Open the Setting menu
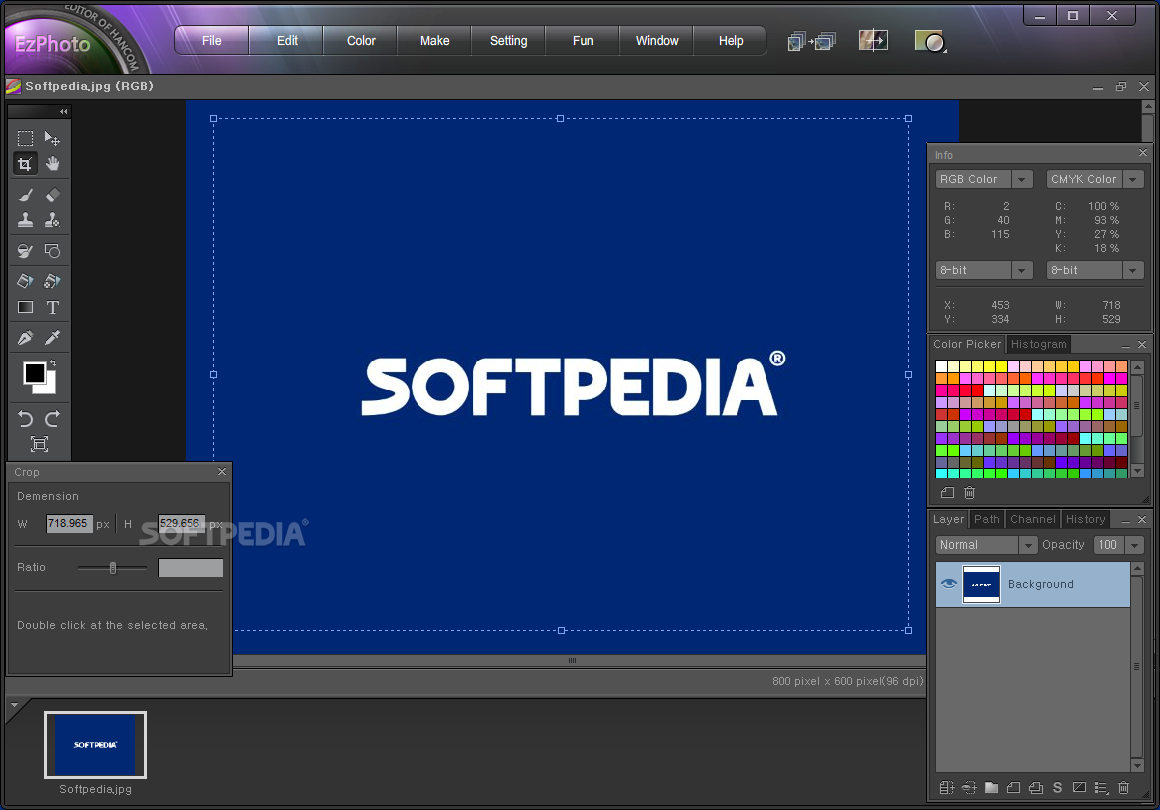 pos(508,41)
